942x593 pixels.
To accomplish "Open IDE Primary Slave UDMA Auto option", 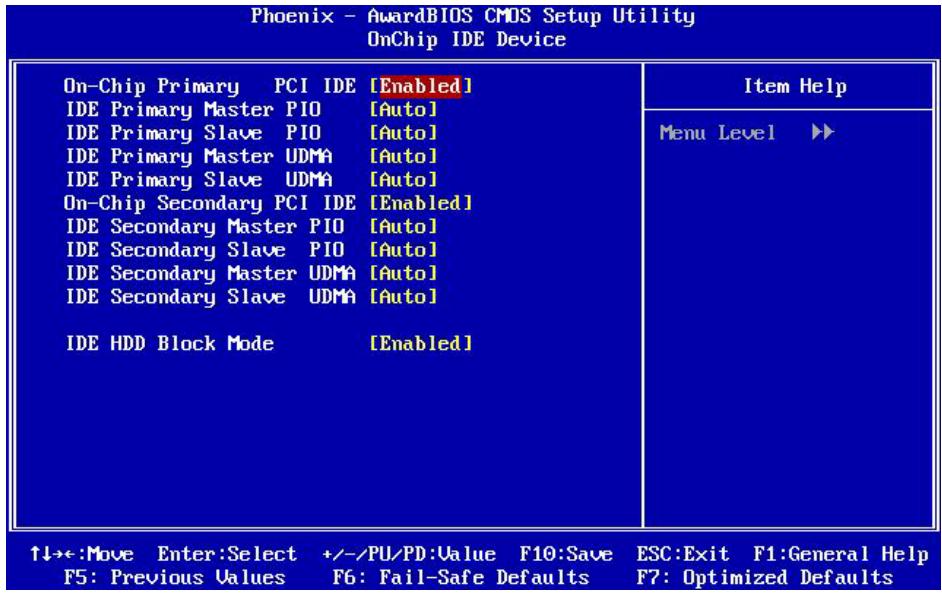I will pyautogui.click(x=403, y=180).
